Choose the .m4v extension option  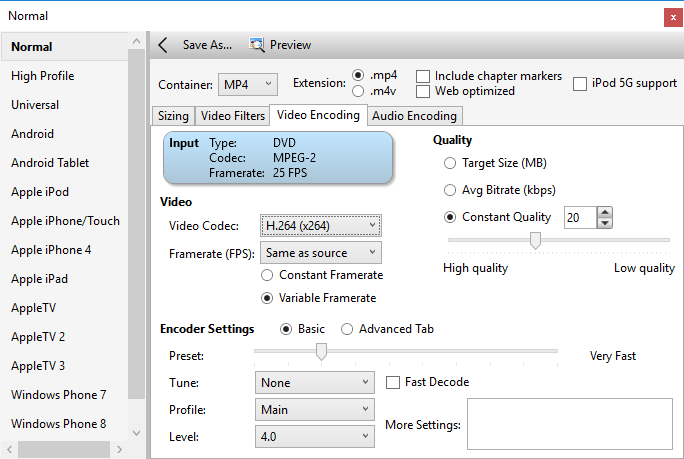pyautogui.click(x=358, y=92)
